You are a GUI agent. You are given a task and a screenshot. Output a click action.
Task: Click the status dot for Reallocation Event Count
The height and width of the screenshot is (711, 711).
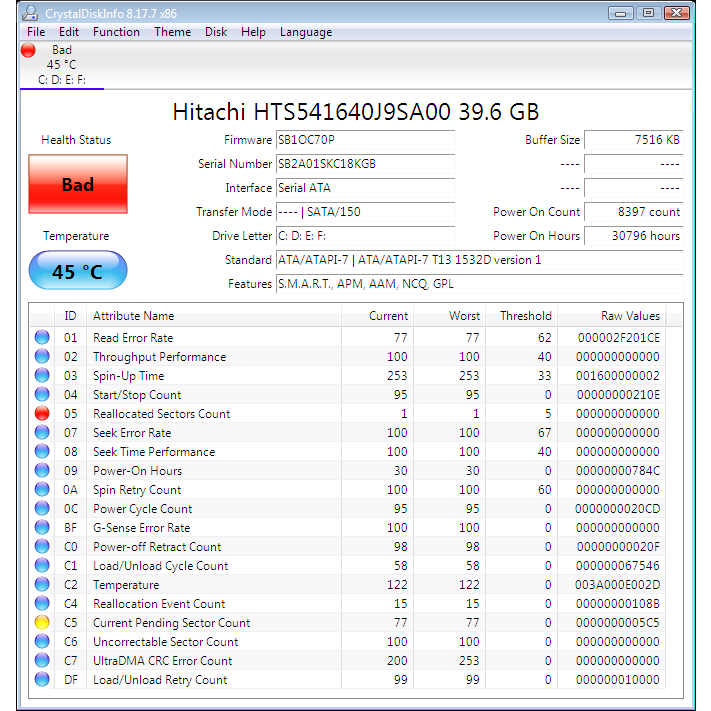pyautogui.click(x=42, y=604)
